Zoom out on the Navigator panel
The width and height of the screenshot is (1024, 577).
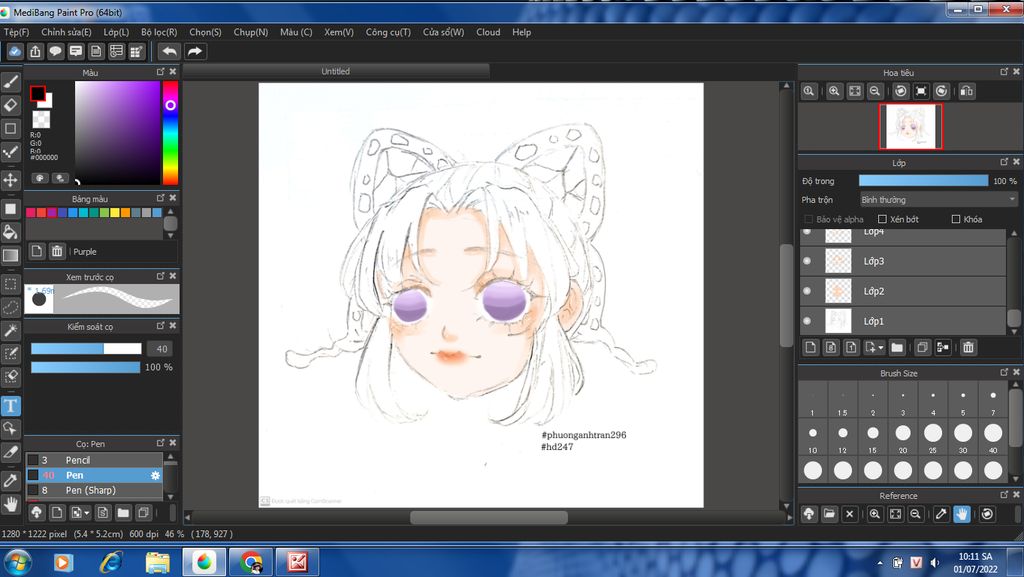click(875, 91)
